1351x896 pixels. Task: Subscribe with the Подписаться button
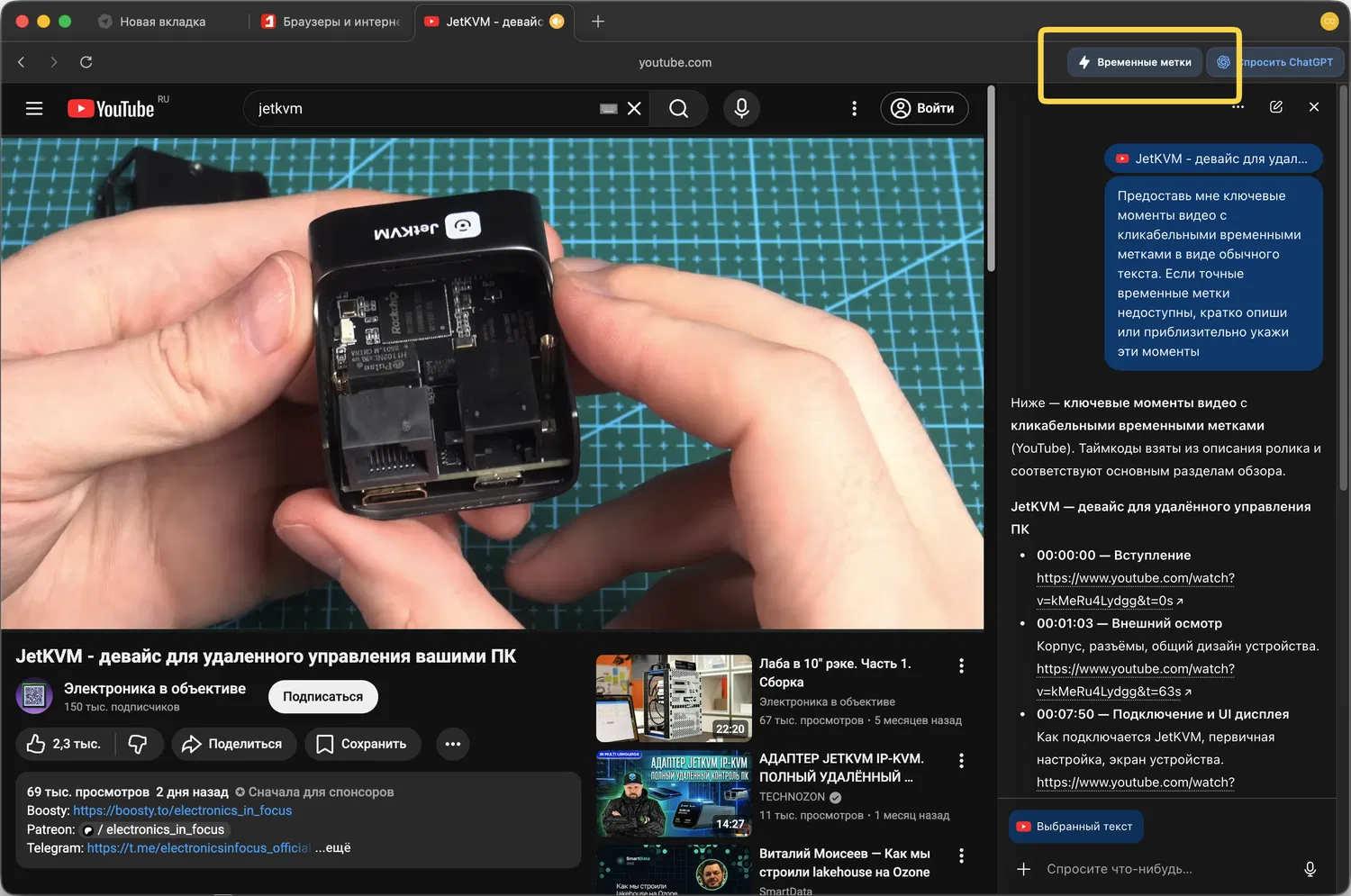323,697
